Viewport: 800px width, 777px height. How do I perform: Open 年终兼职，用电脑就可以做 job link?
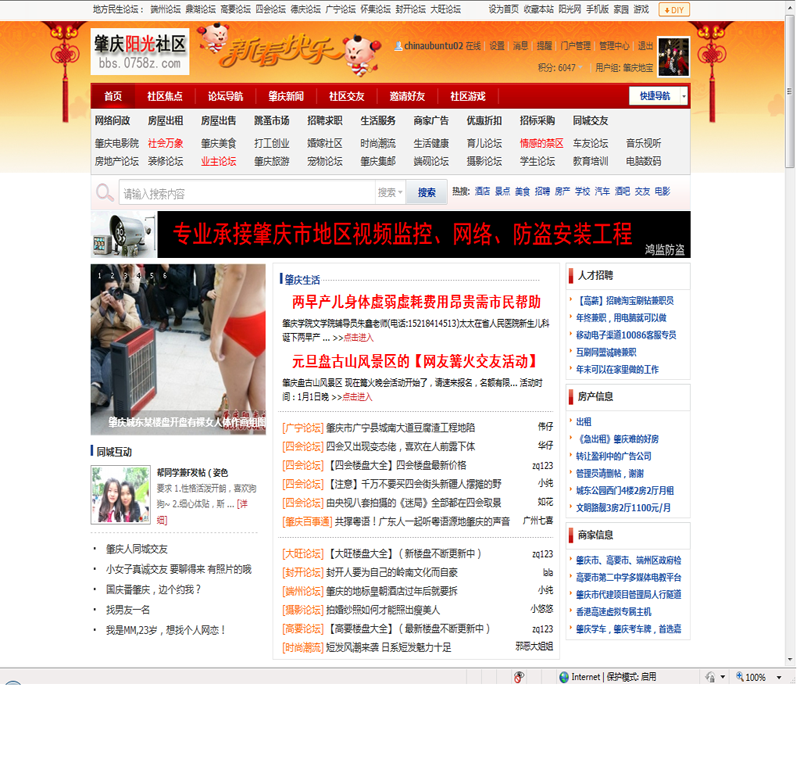tap(621, 318)
